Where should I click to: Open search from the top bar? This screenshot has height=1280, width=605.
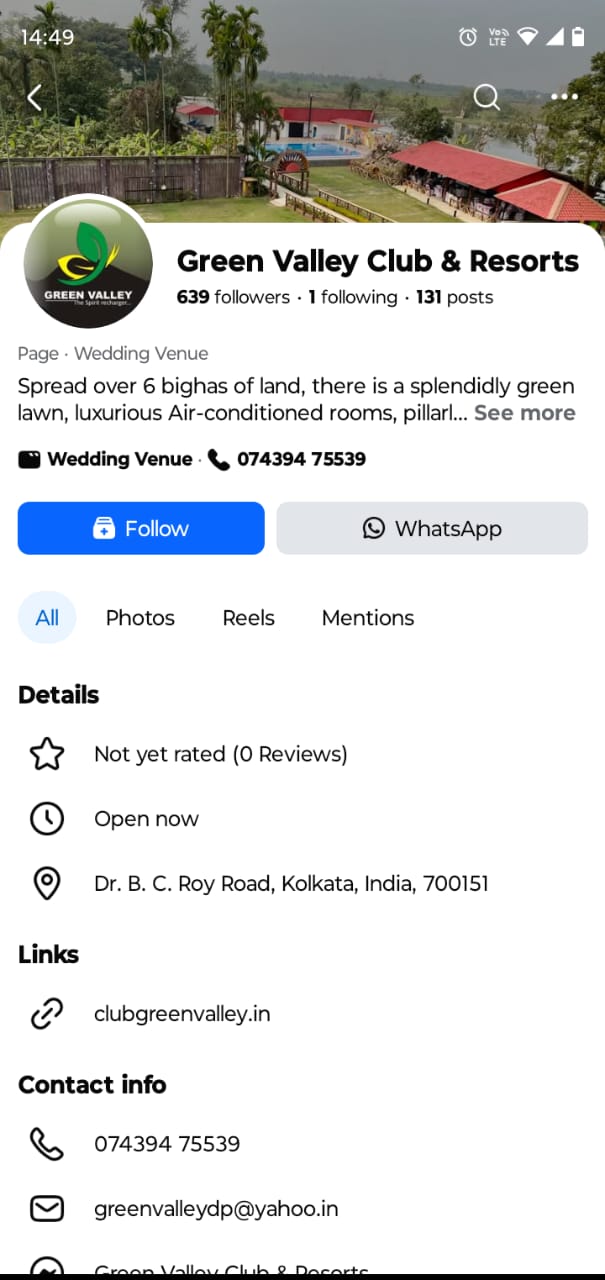point(486,97)
